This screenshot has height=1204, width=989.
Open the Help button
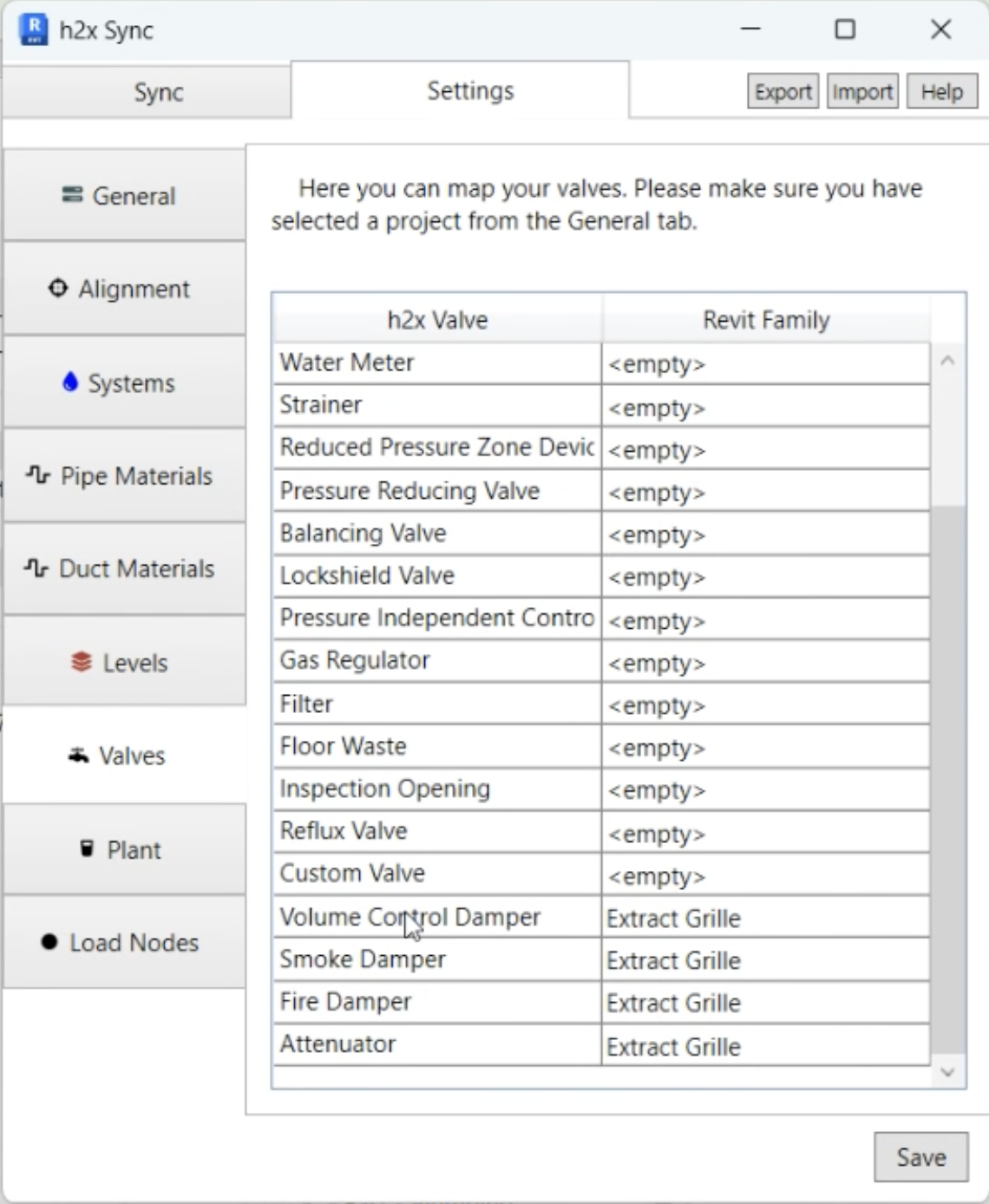click(x=941, y=92)
